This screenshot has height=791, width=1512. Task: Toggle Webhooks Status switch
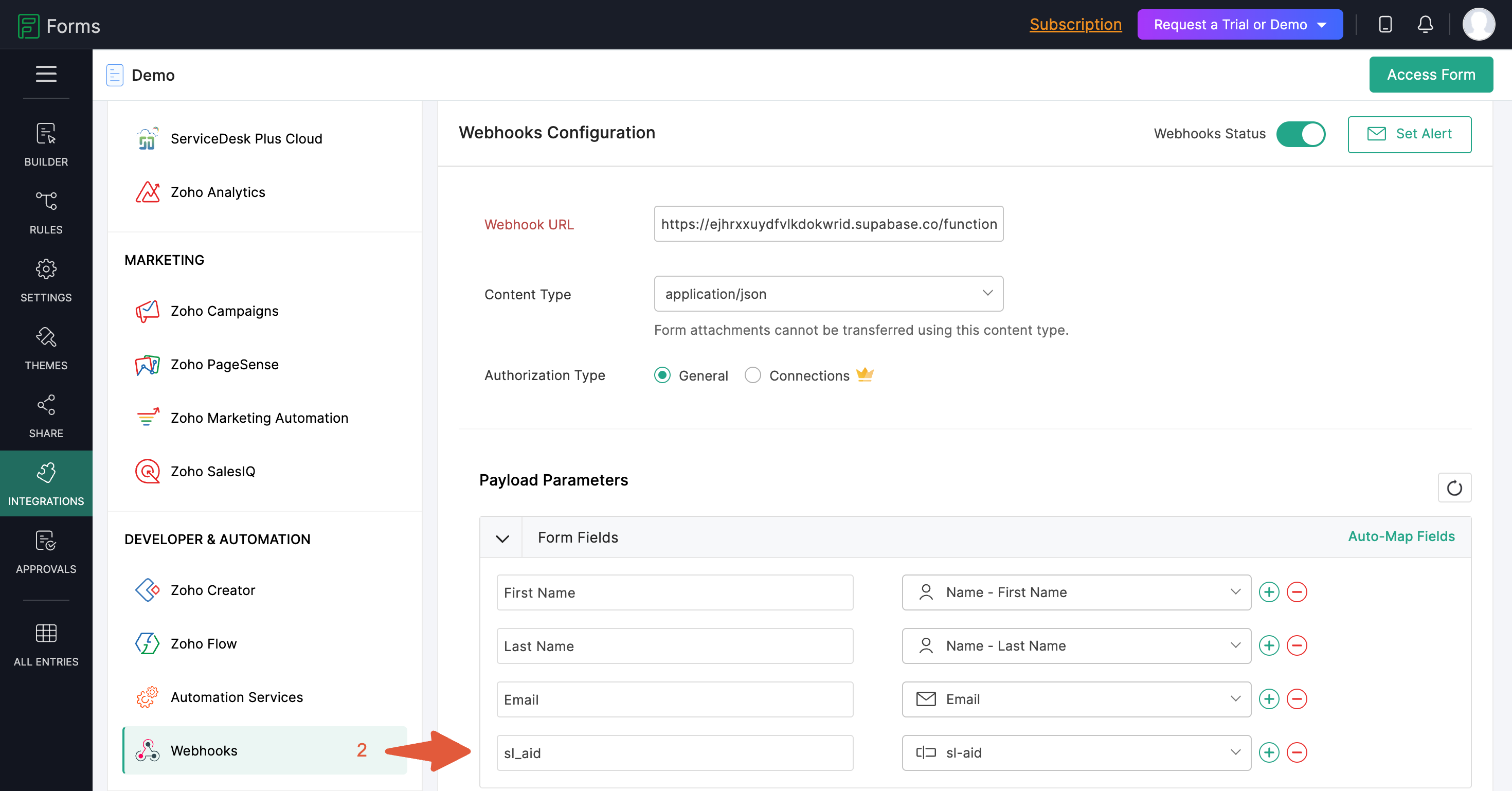(x=1300, y=134)
